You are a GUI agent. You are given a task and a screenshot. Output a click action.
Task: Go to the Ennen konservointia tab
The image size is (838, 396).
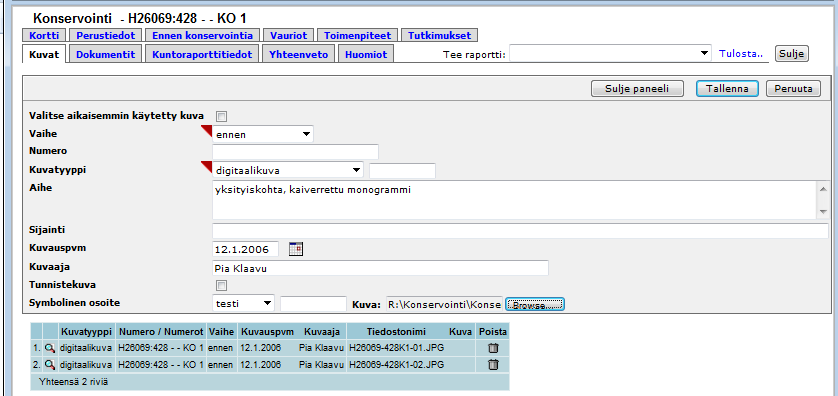tap(203, 36)
